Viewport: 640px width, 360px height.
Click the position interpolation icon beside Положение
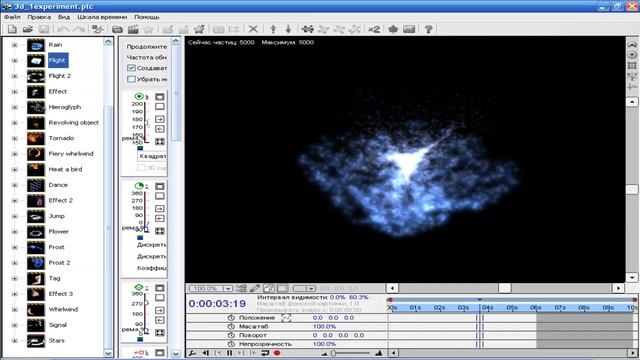coord(286,318)
